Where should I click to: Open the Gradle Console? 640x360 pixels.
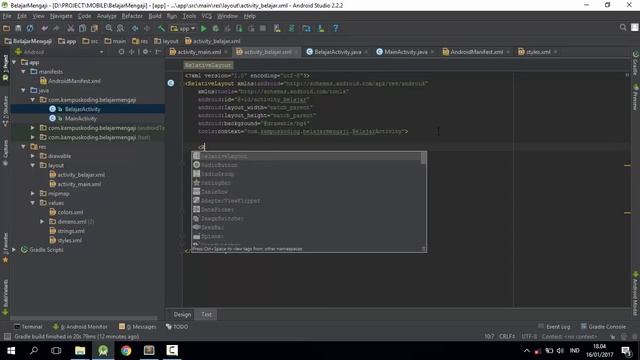(603, 327)
